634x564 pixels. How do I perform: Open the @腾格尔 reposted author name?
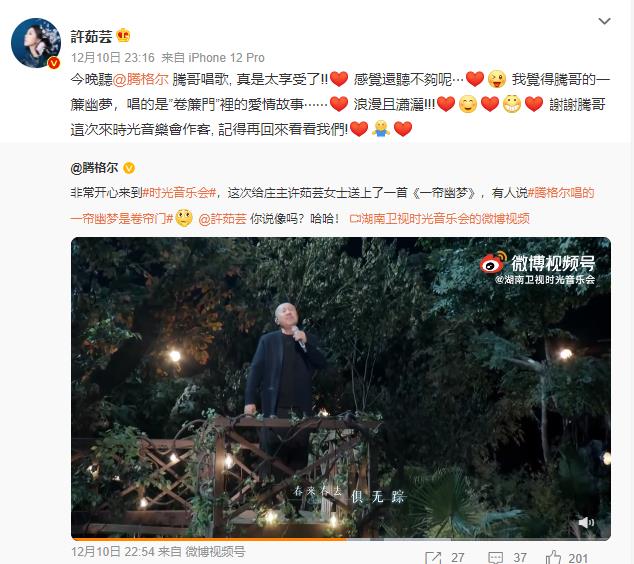click(x=94, y=167)
